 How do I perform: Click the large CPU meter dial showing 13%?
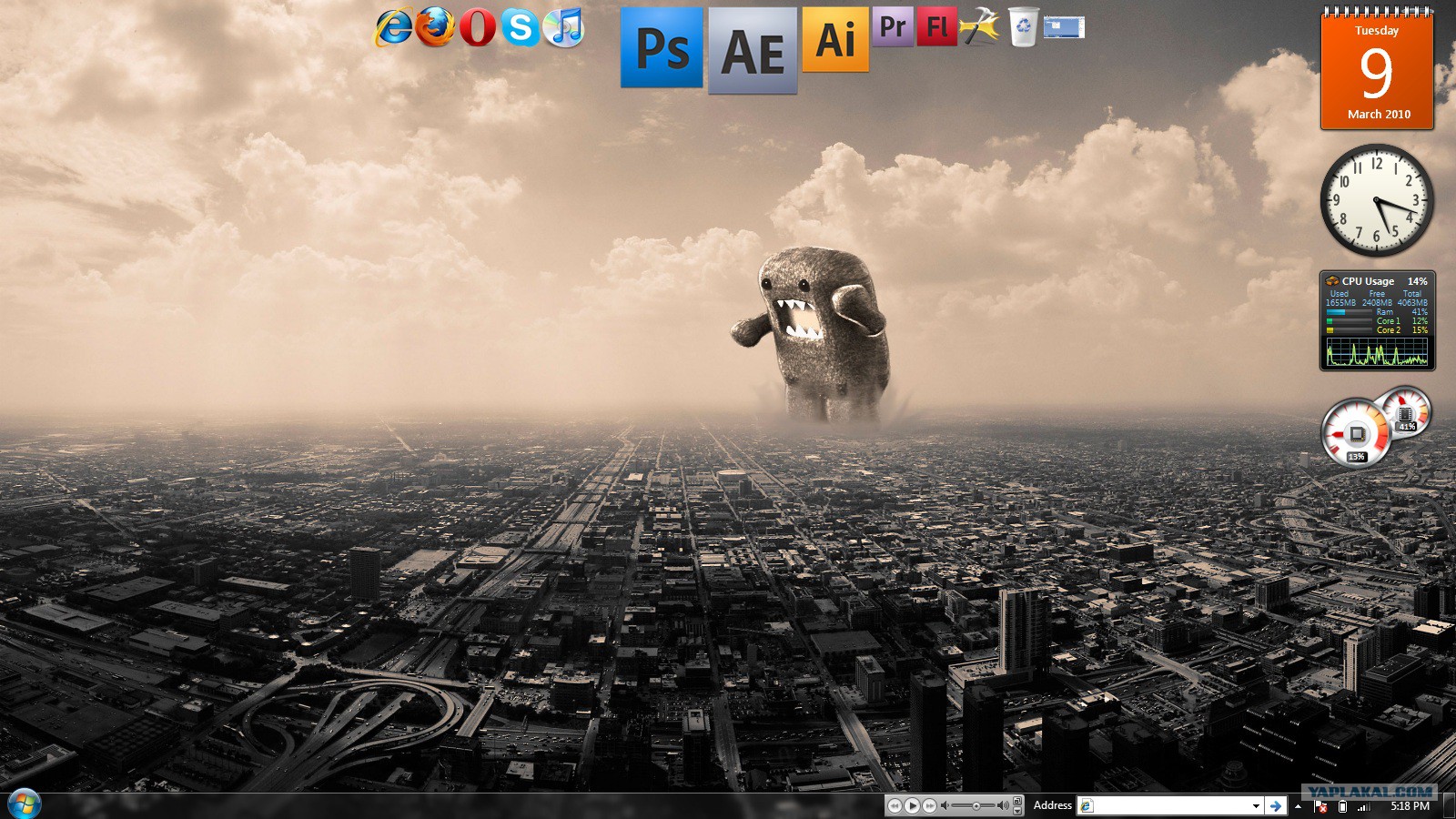(1356, 433)
